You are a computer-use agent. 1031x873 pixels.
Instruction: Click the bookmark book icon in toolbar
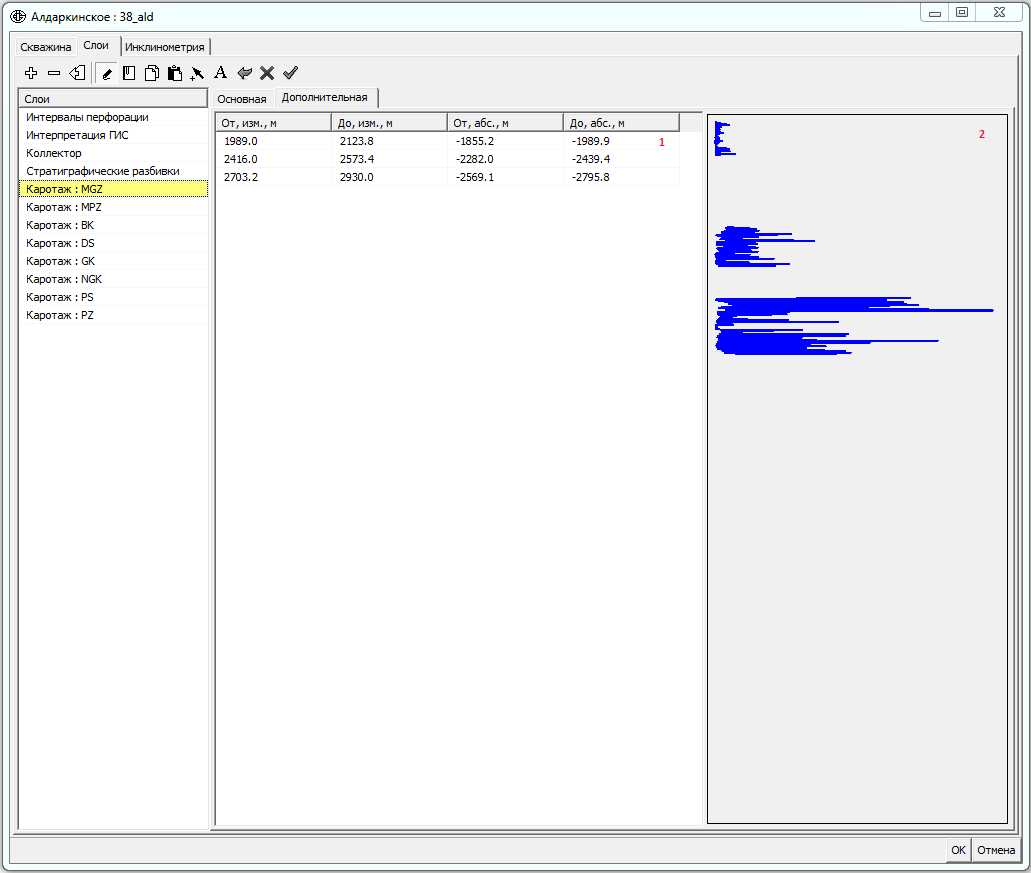pyautogui.click(x=129, y=73)
